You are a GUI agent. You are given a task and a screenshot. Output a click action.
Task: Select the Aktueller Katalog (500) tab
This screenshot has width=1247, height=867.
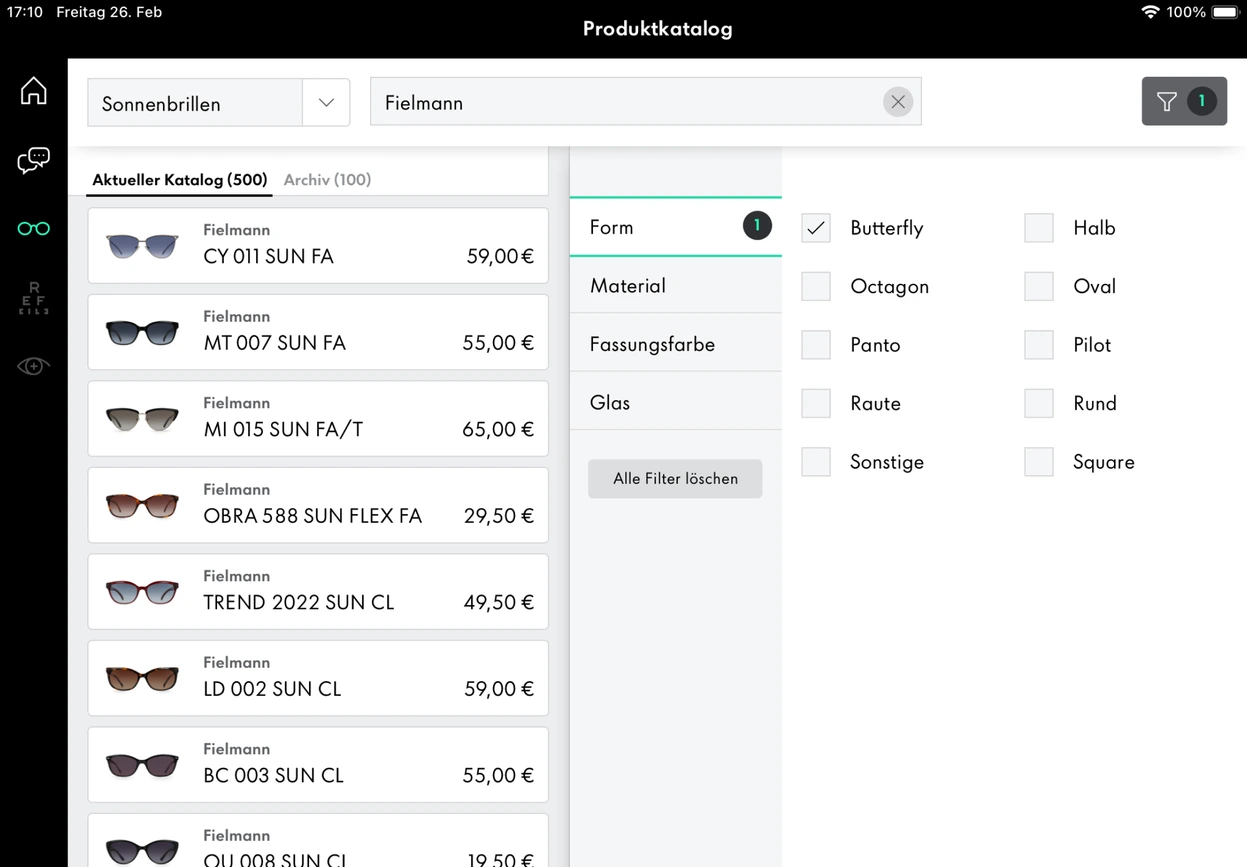click(180, 180)
